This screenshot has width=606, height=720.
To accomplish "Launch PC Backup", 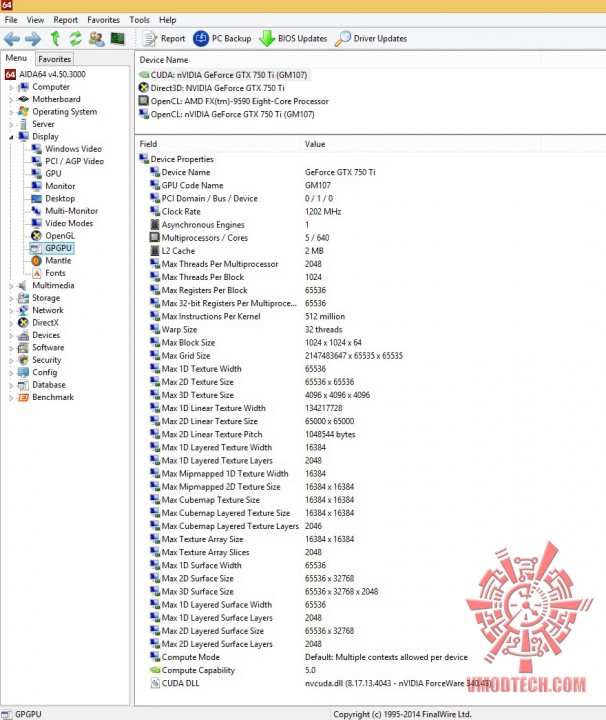I will pyautogui.click(x=222, y=39).
